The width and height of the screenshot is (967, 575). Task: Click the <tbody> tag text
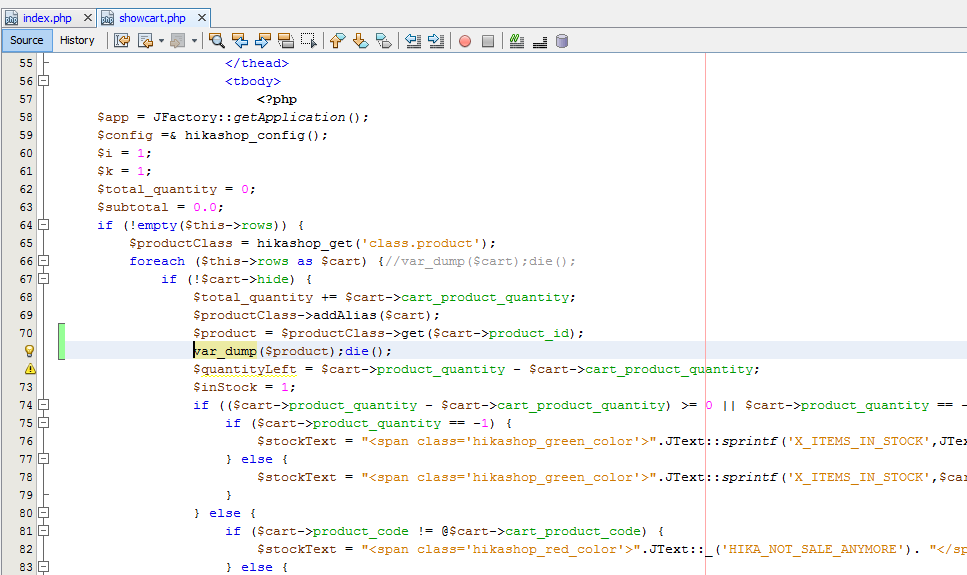(x=253, y=81)
